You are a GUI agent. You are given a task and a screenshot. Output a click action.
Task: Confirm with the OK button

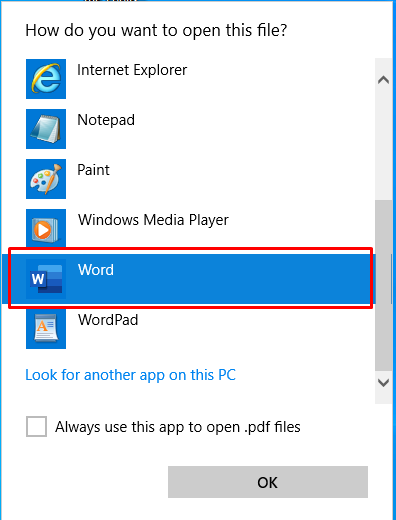click(268, 482)
